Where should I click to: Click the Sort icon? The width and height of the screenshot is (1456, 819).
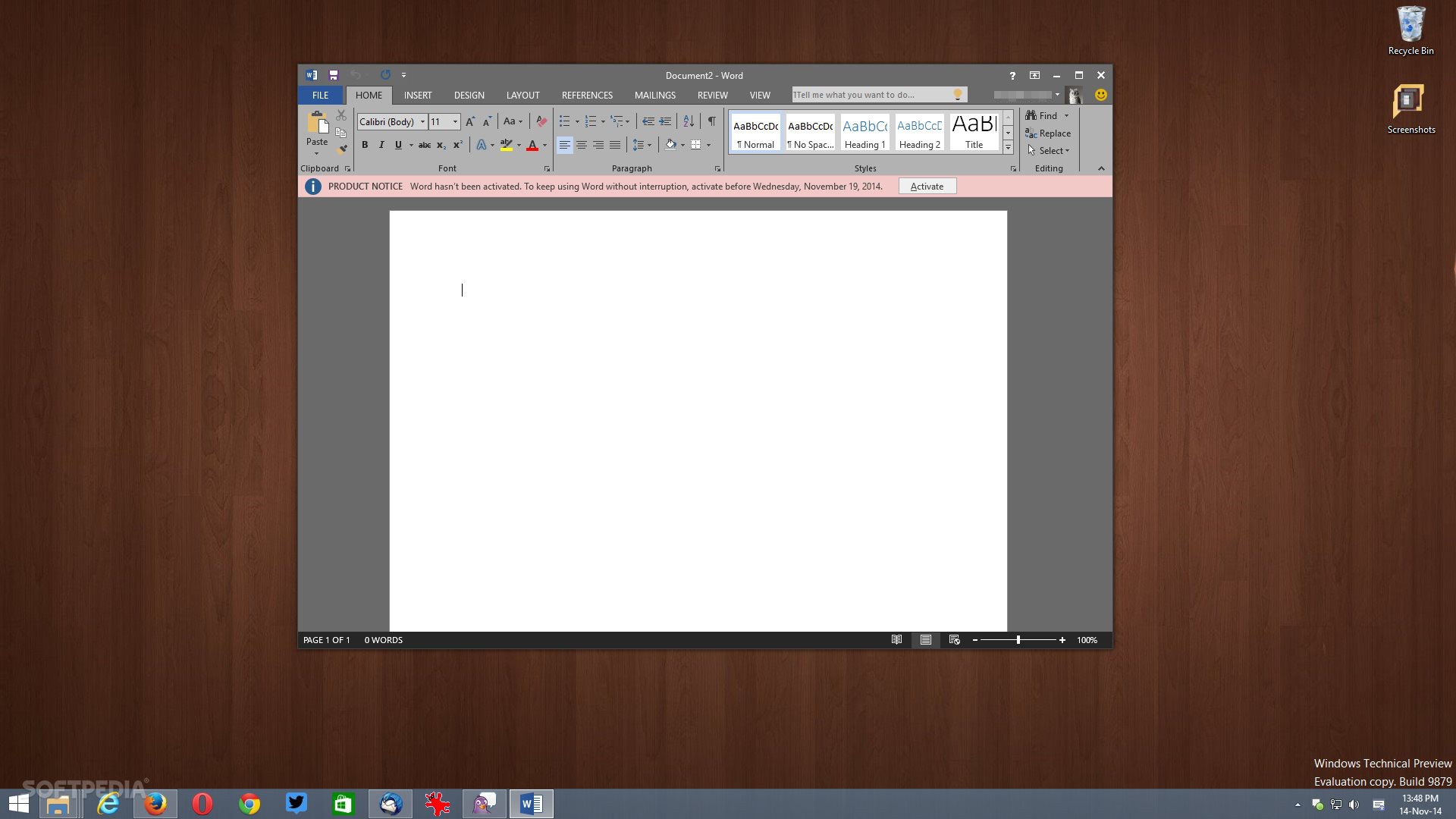pos(688,121)
